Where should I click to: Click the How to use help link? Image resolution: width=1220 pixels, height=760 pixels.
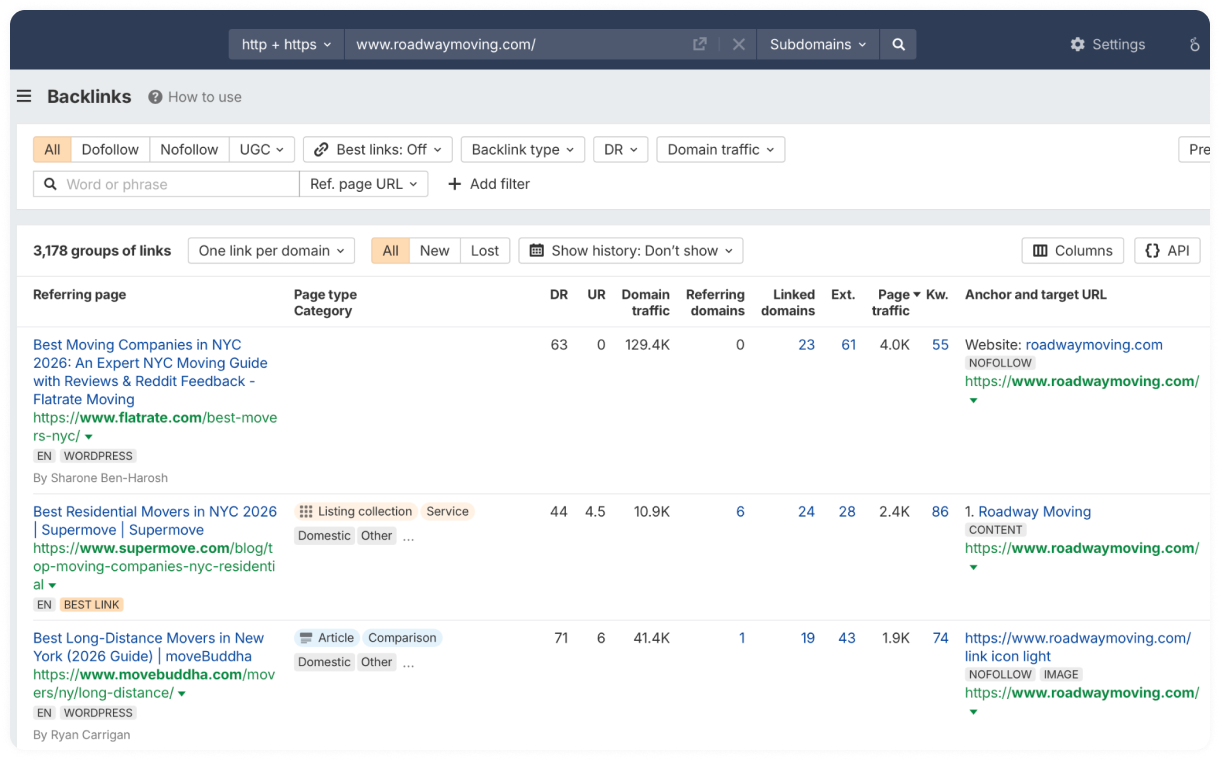tap(195, 97)
